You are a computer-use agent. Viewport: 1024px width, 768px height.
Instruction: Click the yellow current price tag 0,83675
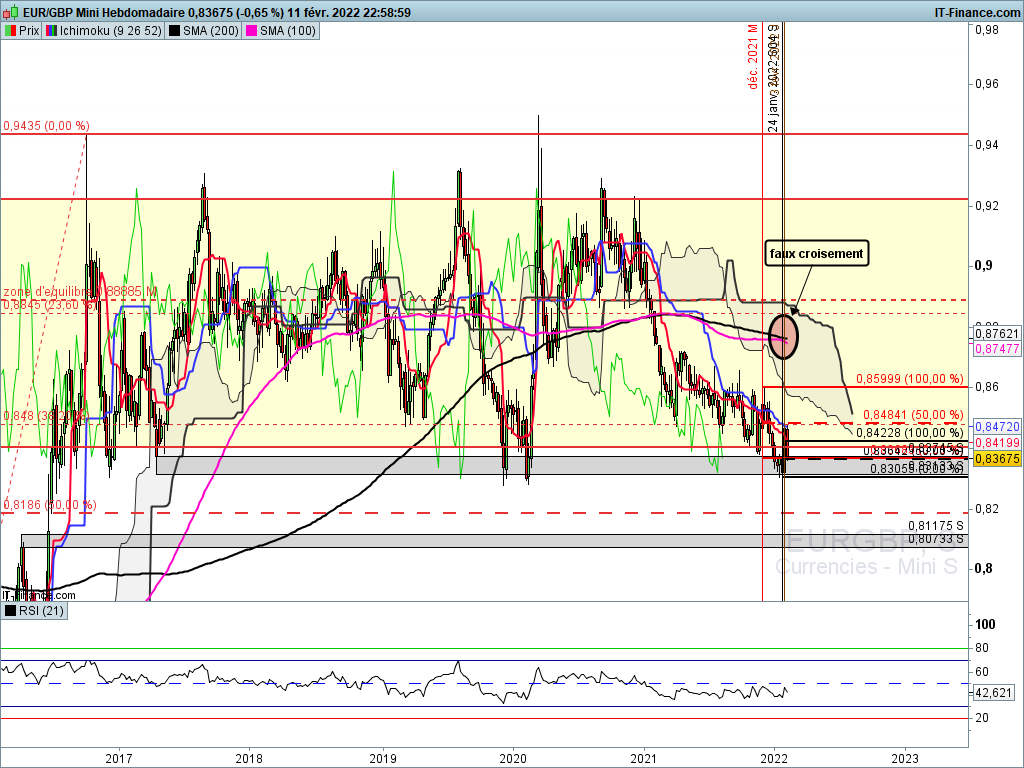(x=994, y=458)
